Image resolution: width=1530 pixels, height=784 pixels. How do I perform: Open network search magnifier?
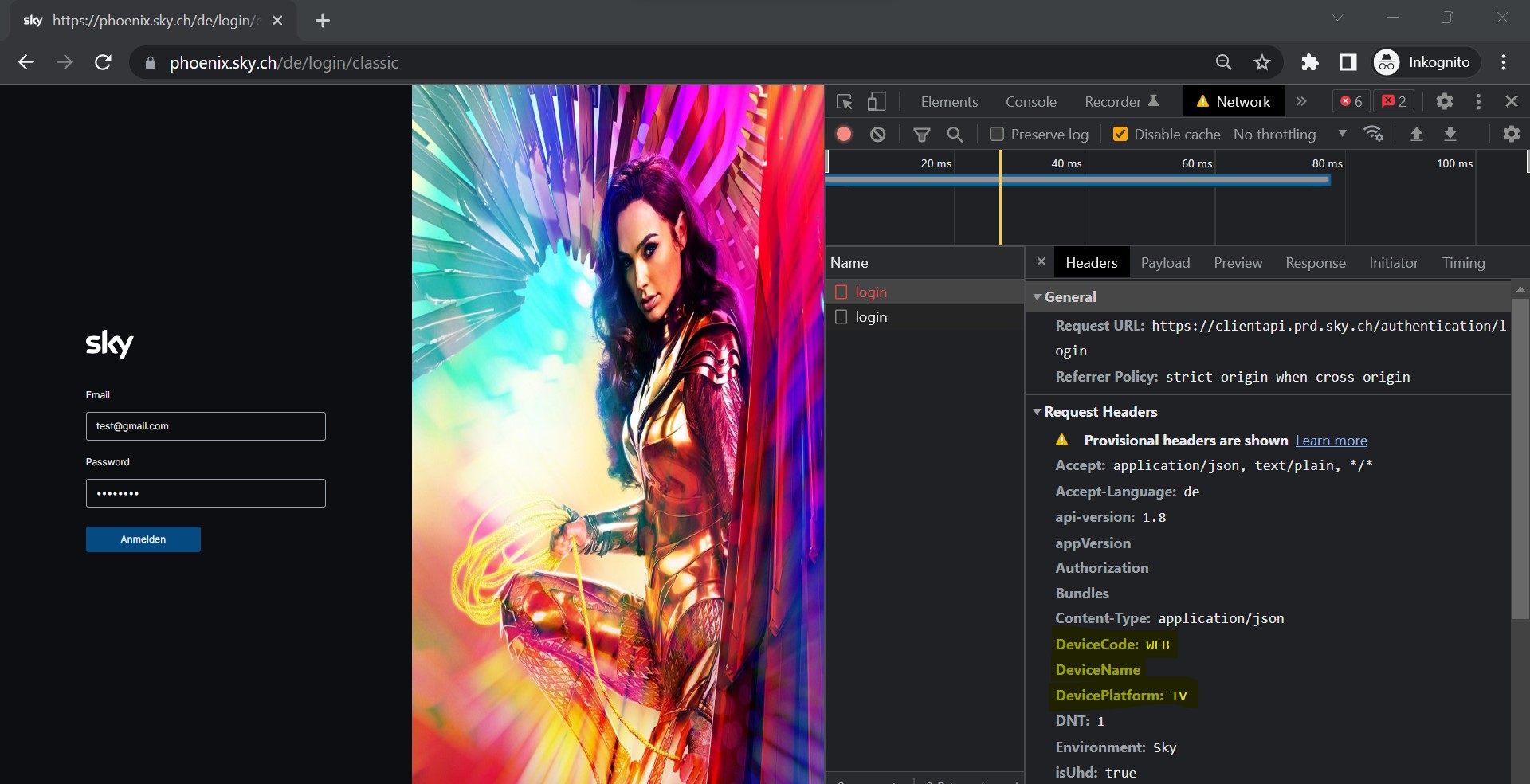click(955, 134)
